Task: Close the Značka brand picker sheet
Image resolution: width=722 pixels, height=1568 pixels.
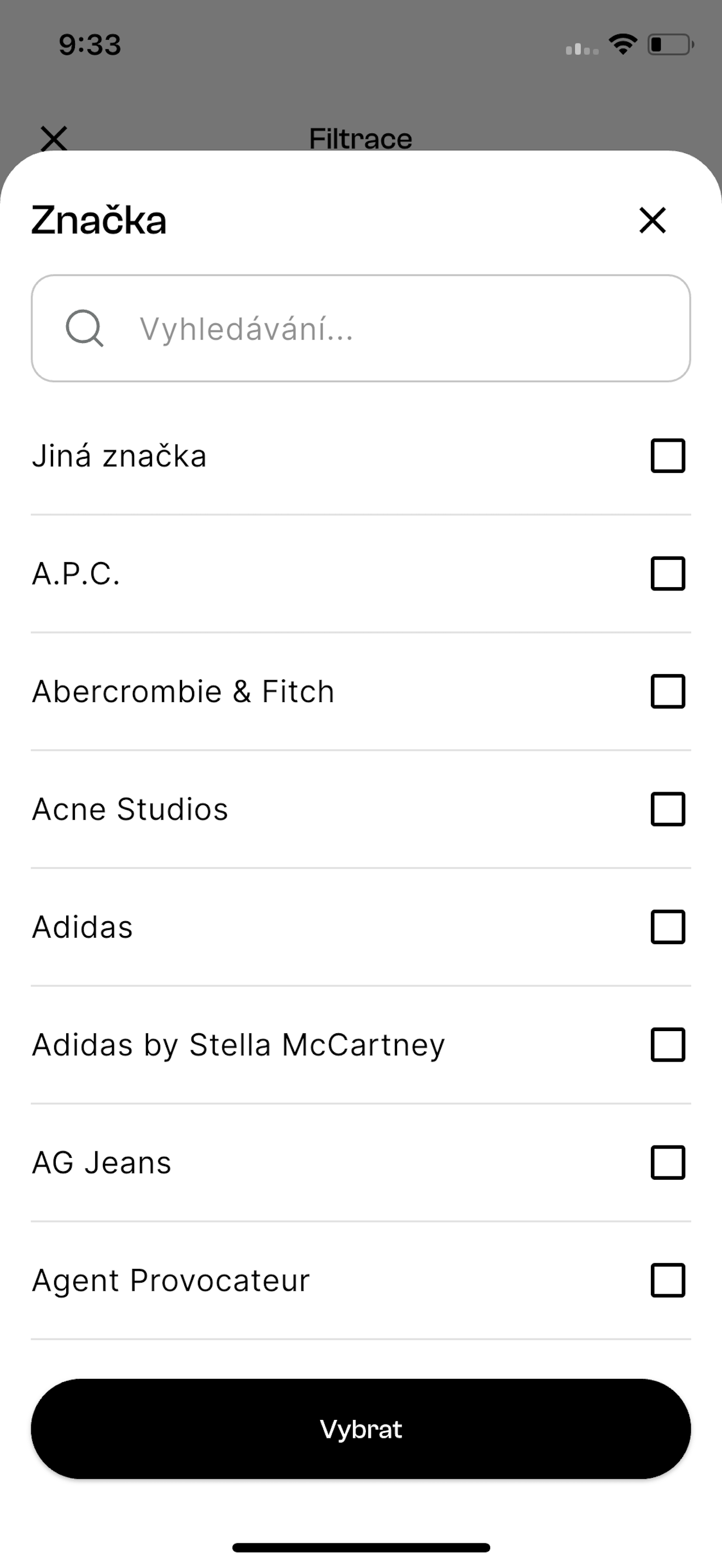Action: point(653,220)
